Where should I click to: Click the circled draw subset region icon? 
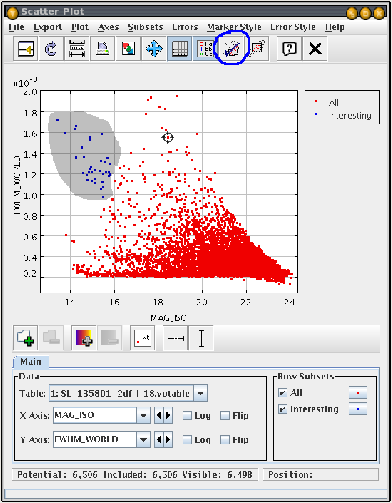pos(232,49)
